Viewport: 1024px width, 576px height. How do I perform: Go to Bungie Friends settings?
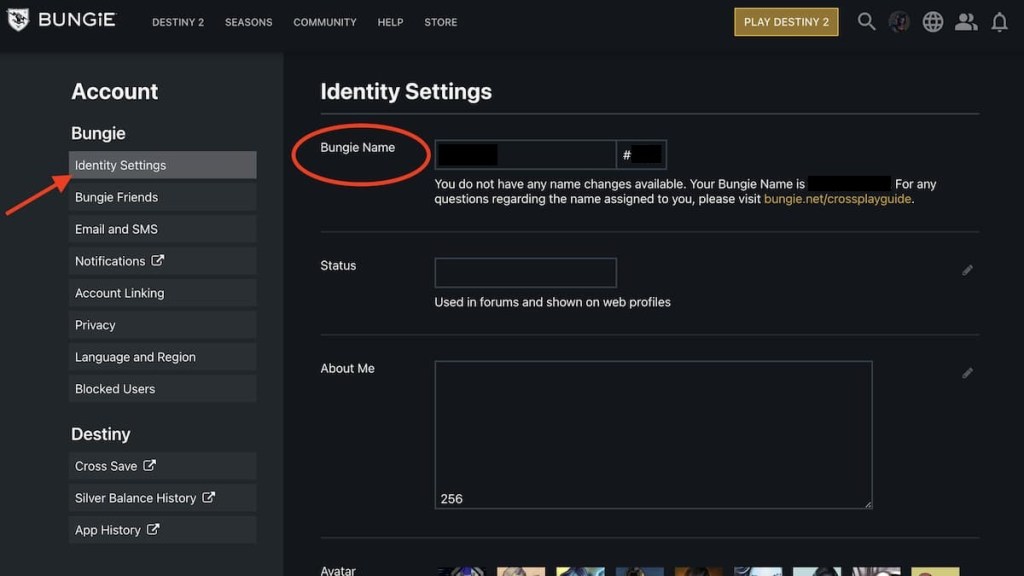[x=163, y=197]
